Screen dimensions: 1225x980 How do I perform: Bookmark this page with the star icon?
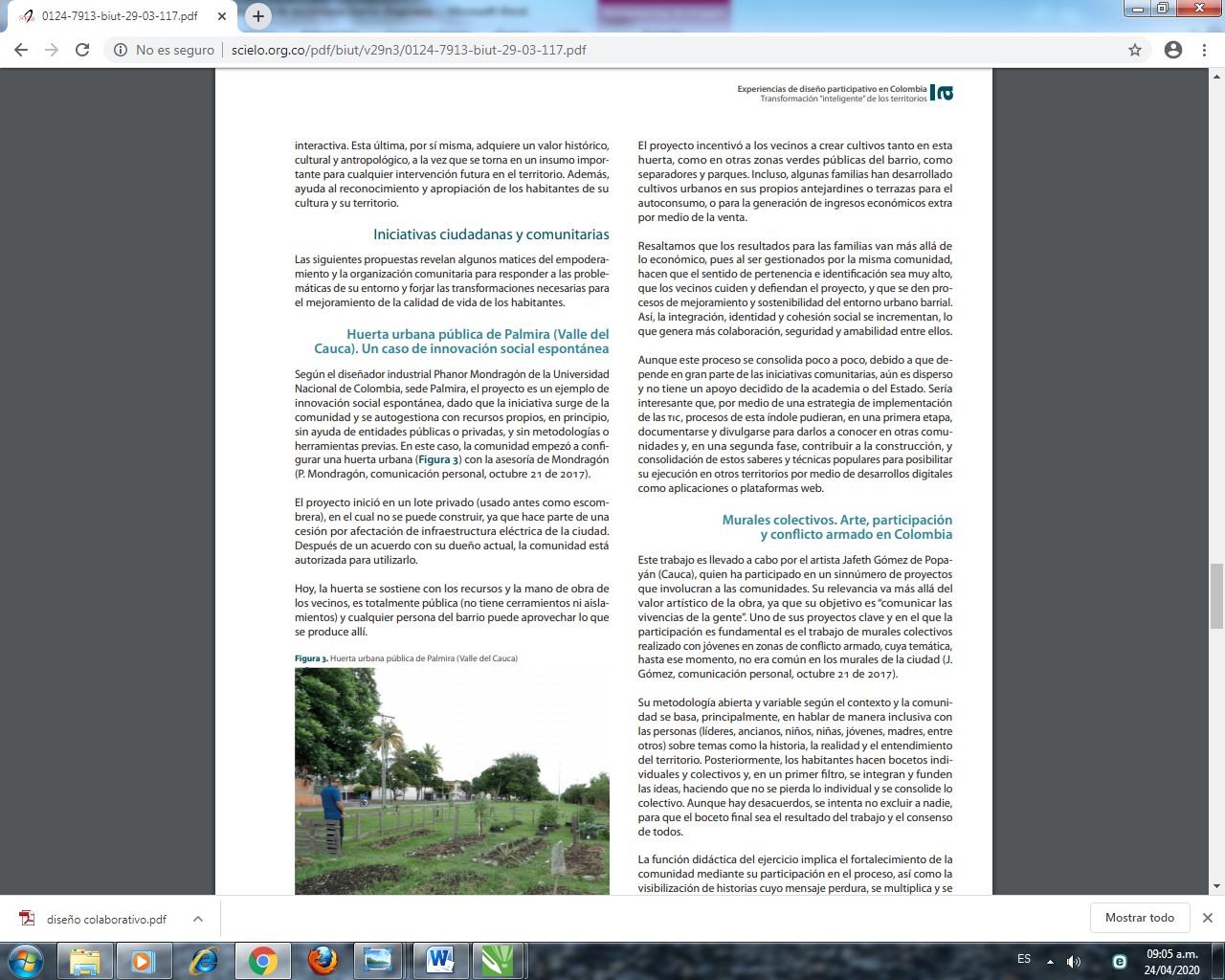tap(1135, 50)
